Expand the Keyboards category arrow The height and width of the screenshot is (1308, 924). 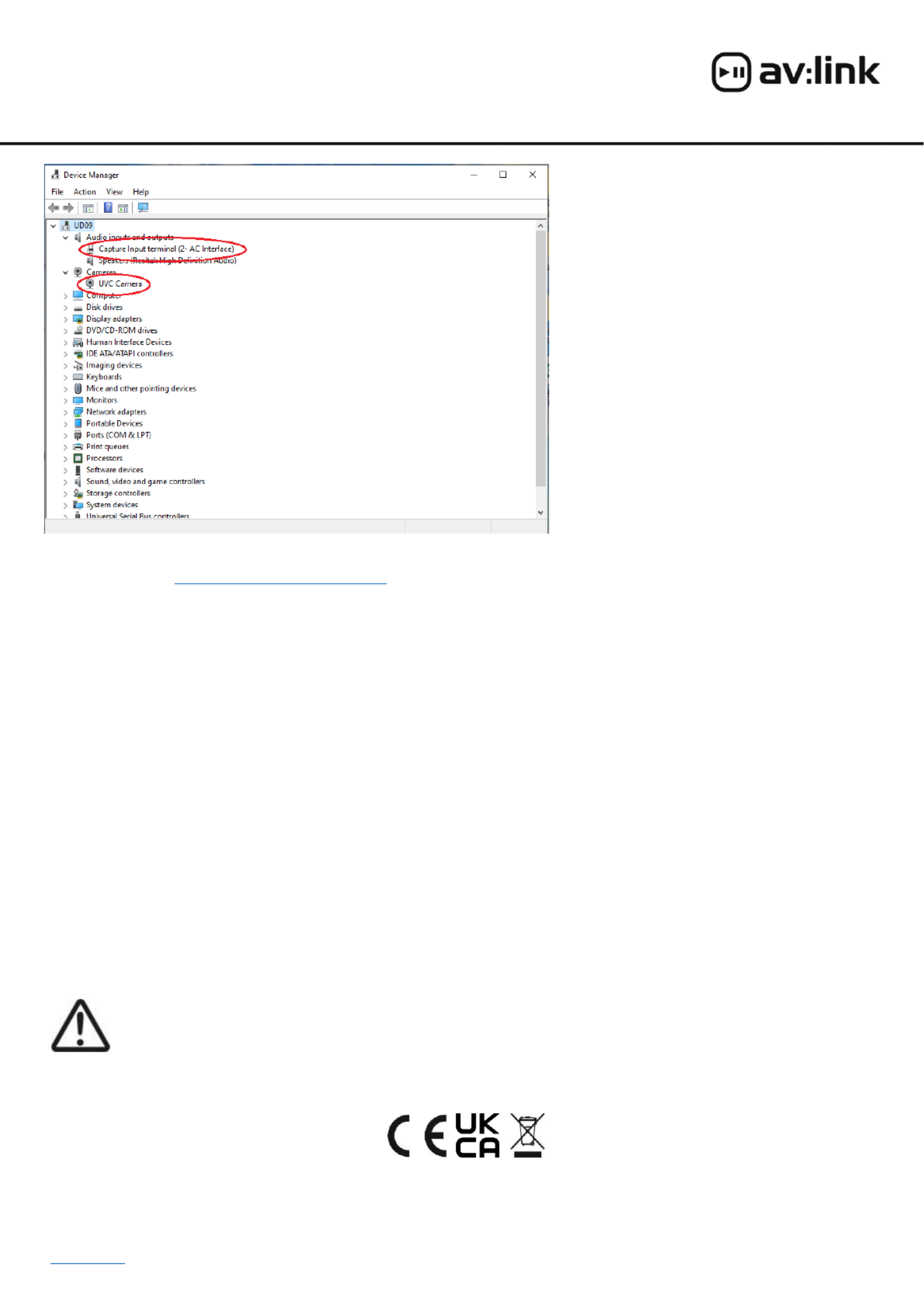tap(66, 377)
